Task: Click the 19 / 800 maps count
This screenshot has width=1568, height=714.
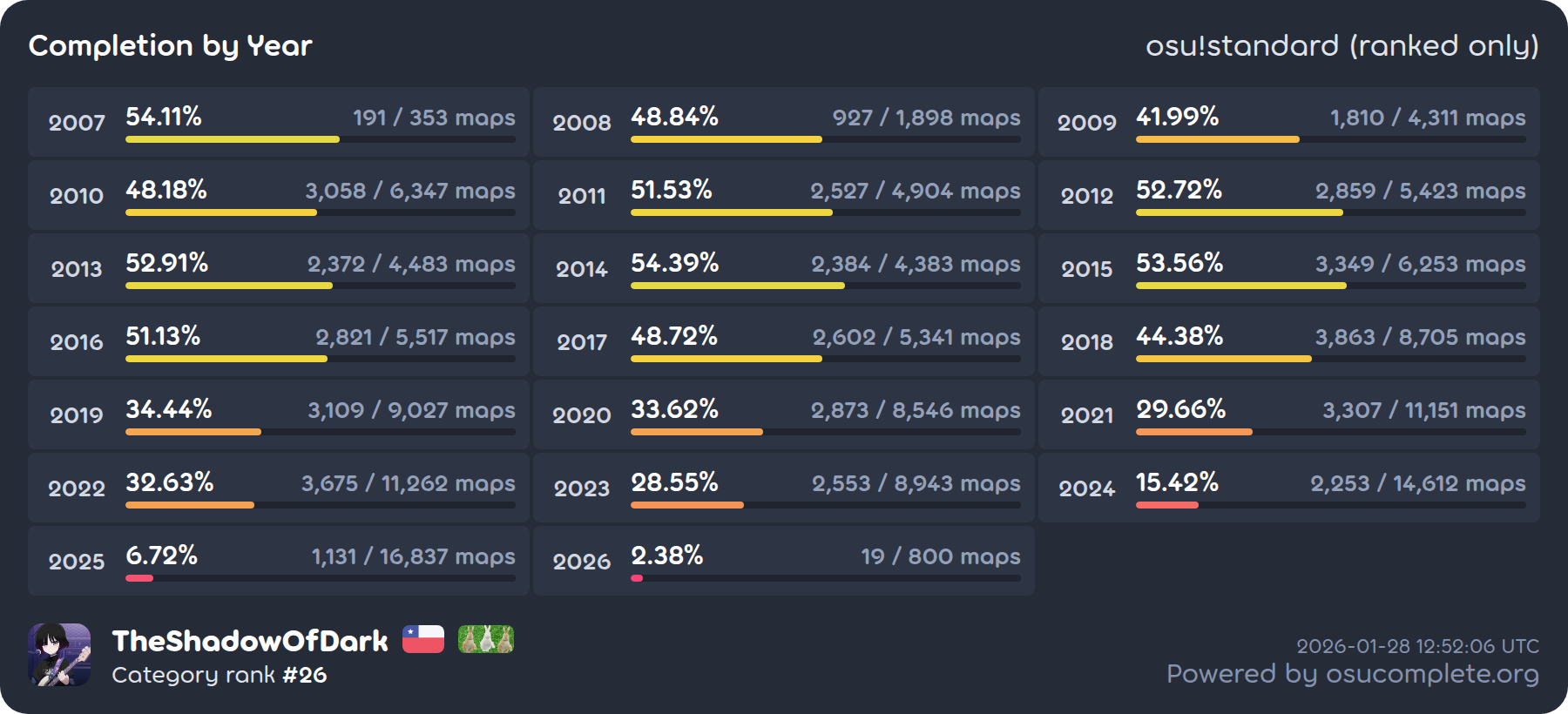Action: [x=940, y=556]
